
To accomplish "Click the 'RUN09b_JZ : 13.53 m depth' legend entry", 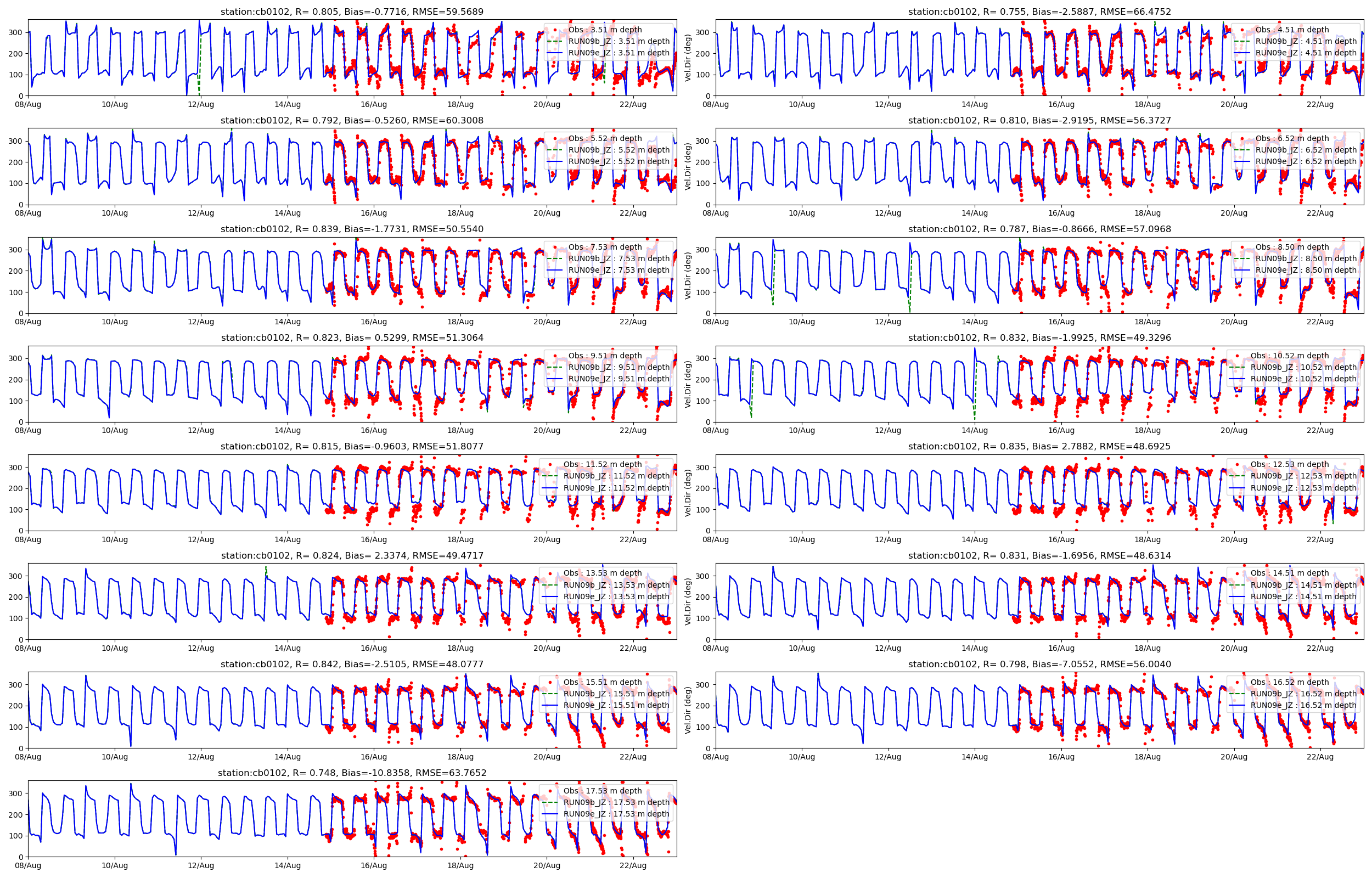I will pos(616,585).
